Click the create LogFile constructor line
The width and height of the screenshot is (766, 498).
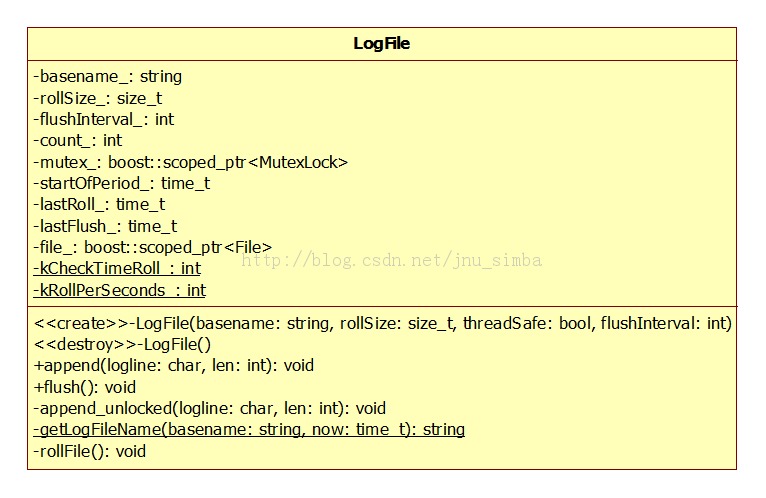click(382, 323)
